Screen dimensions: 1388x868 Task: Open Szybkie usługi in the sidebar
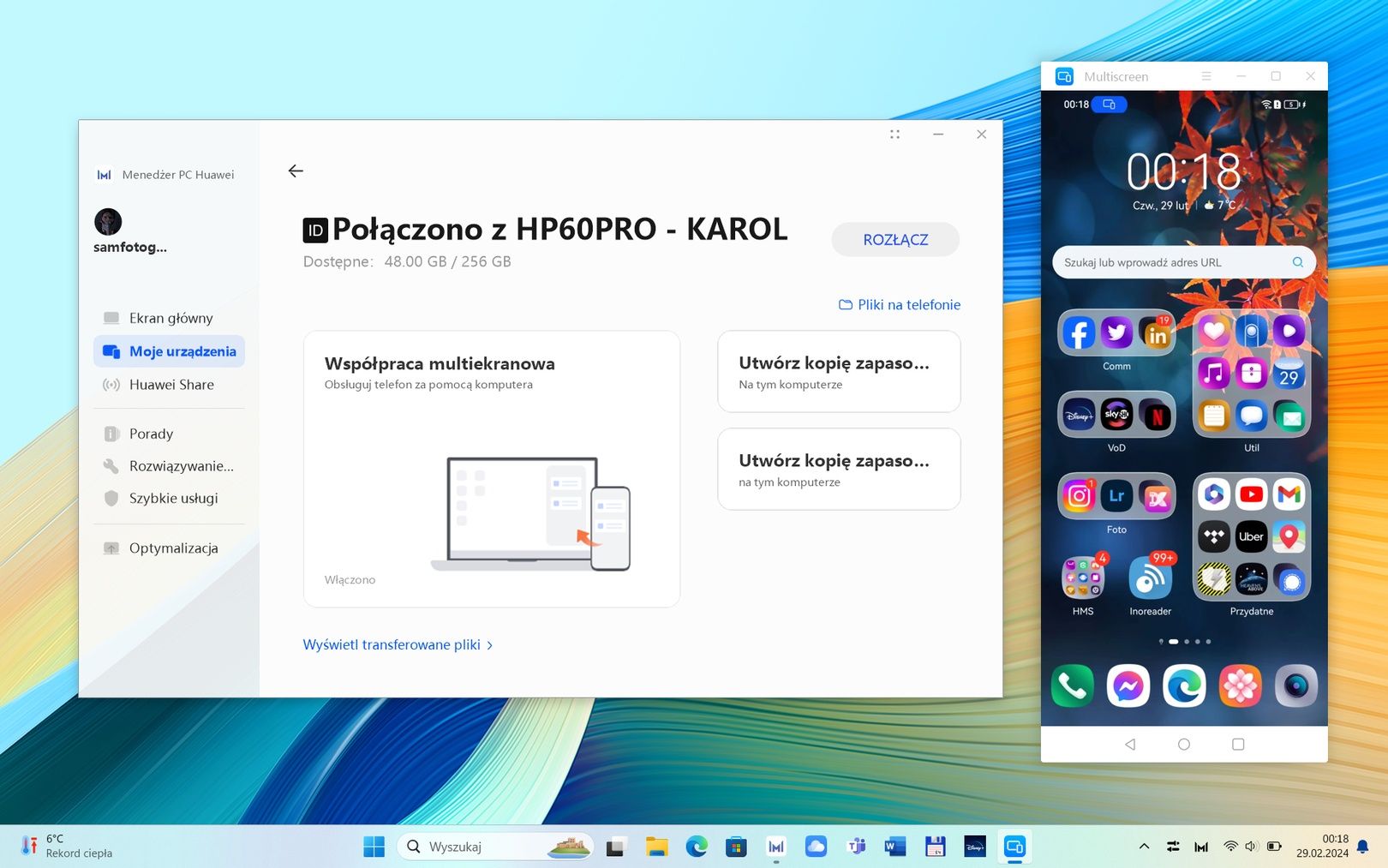tap(169, 498)
